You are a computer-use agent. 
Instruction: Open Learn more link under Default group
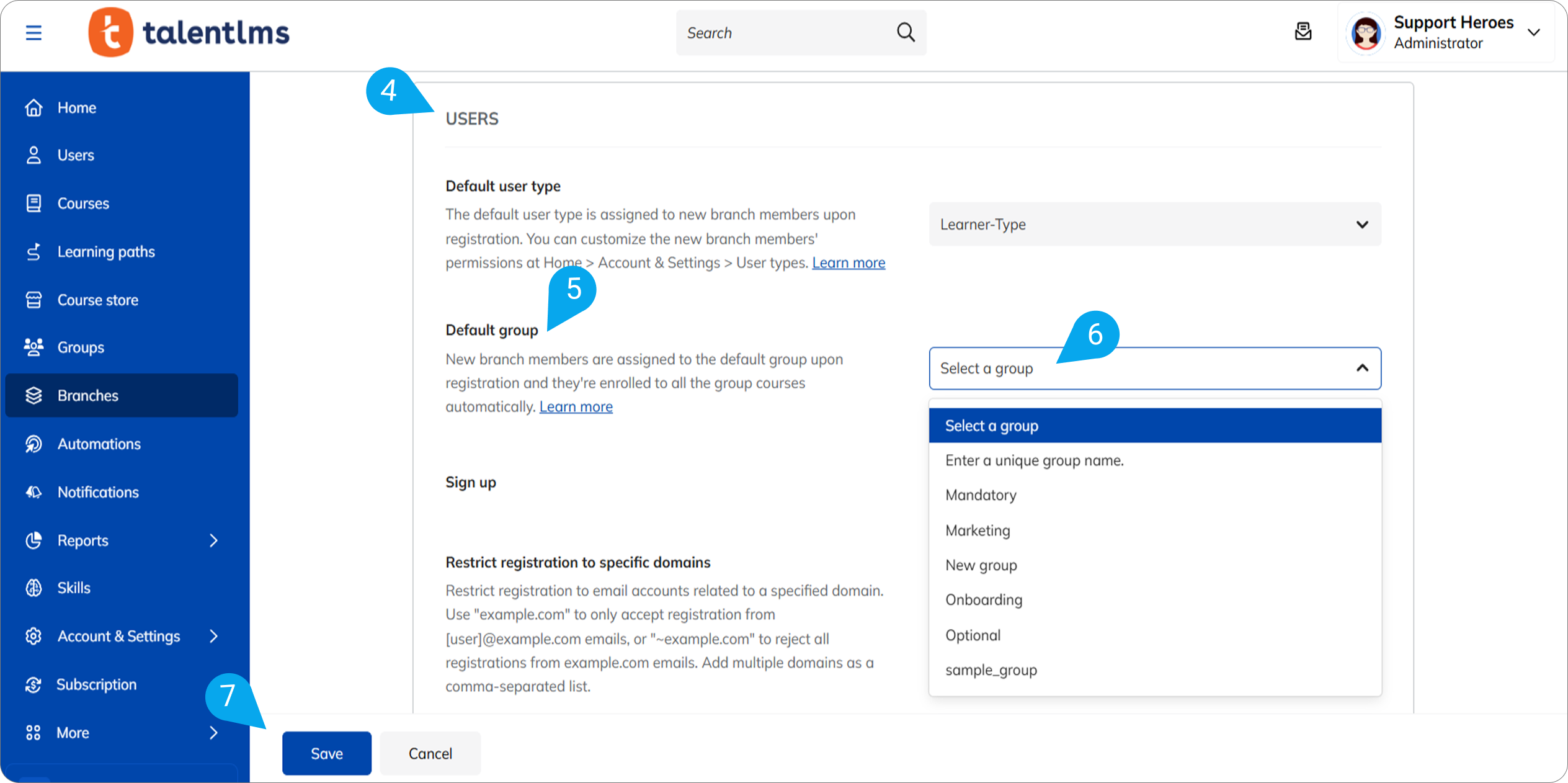point(576,406)
